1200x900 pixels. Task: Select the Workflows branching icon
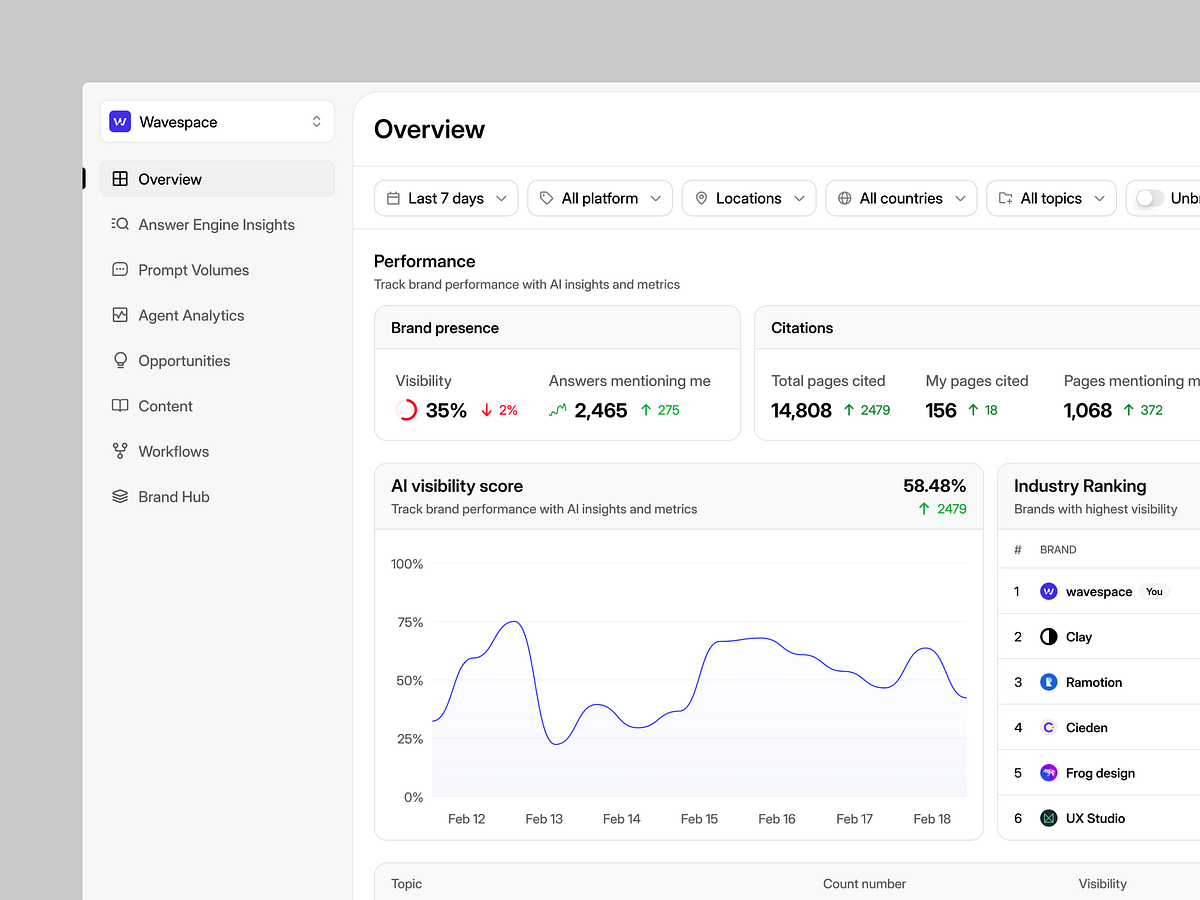pos(120,451)
